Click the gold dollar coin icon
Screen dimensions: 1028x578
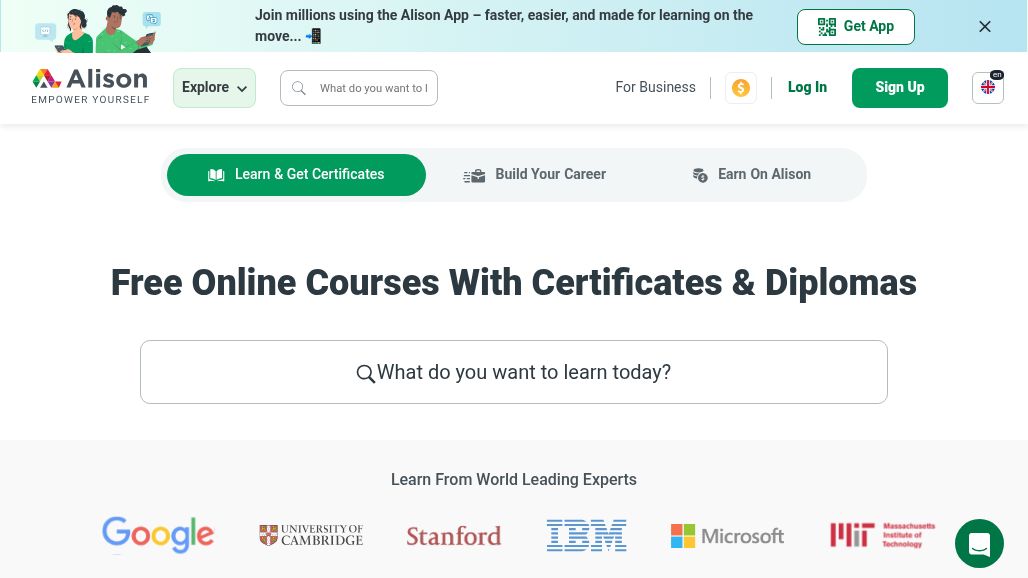tap(741, 88)
